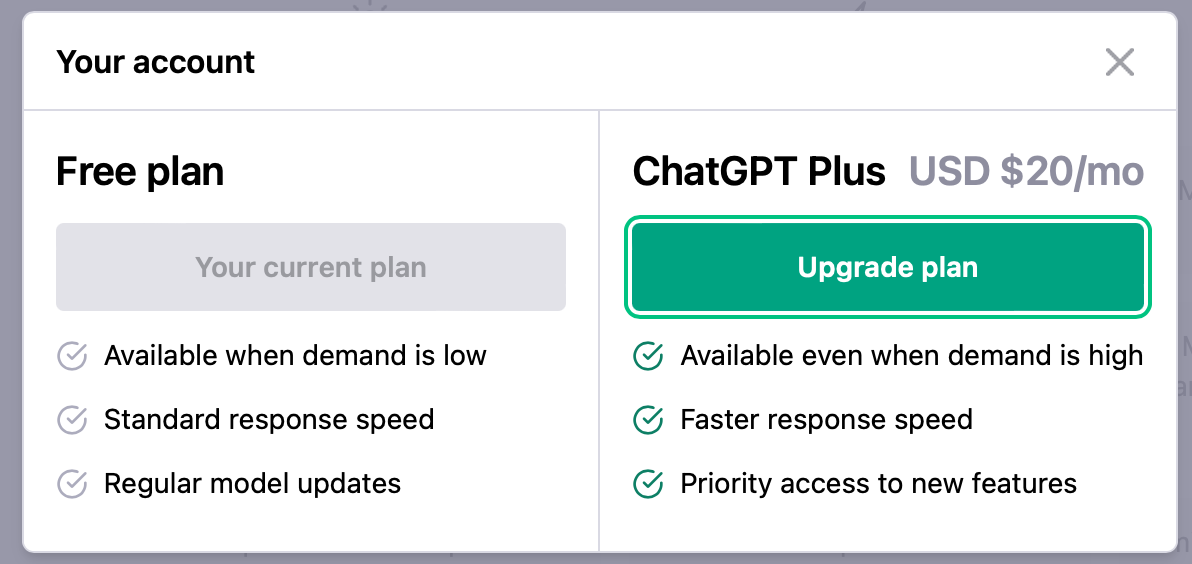
Task: Click the Upgrade plan button
Action: click(888, 268)
